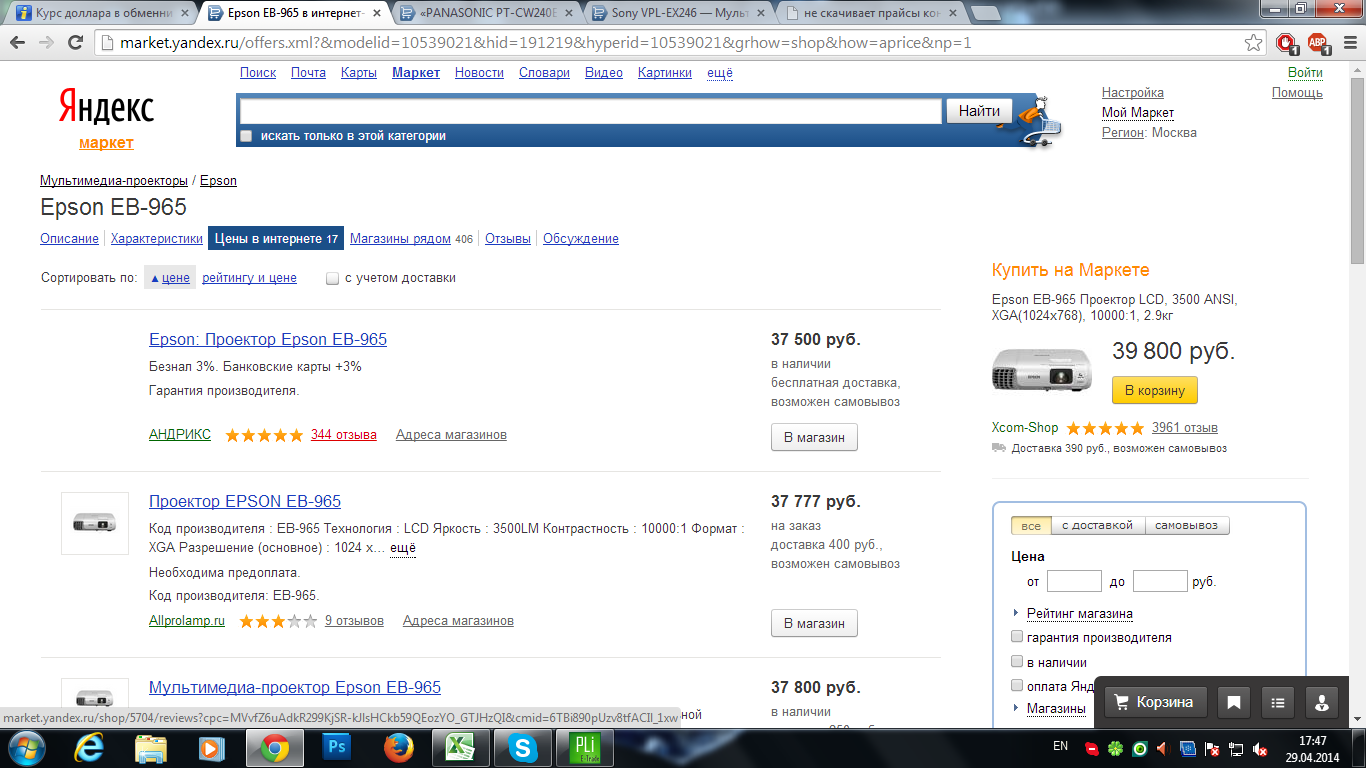The image size is (1366, 768).
Task: Click the red stop-hand extension icon
Action: (1286, 43)
